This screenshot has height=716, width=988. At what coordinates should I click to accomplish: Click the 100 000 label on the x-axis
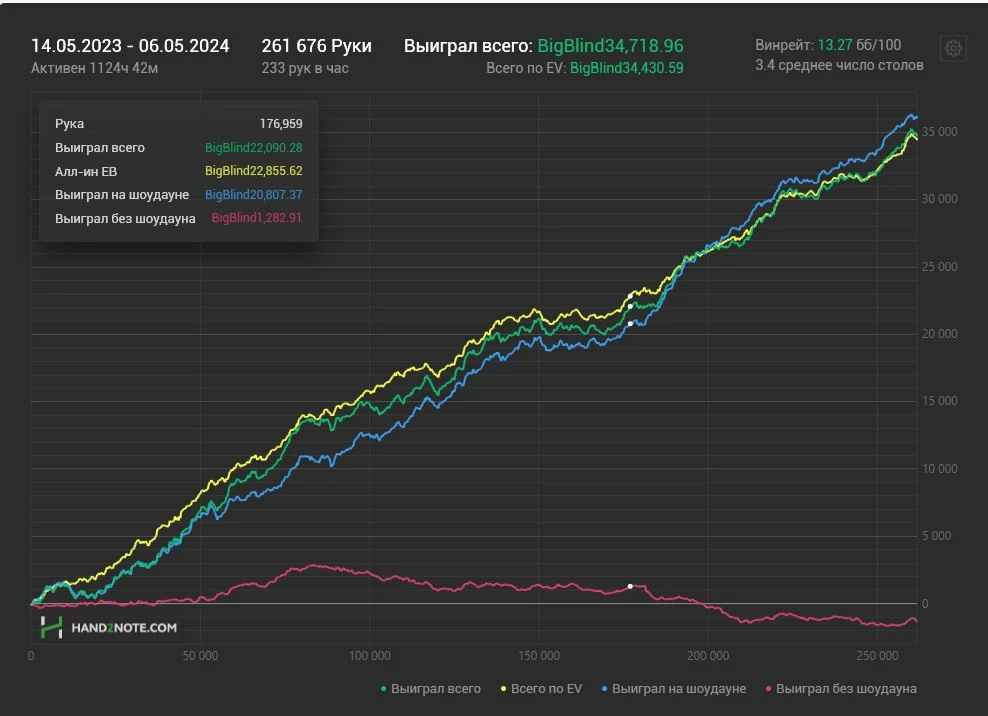click(x=369, y=657)
